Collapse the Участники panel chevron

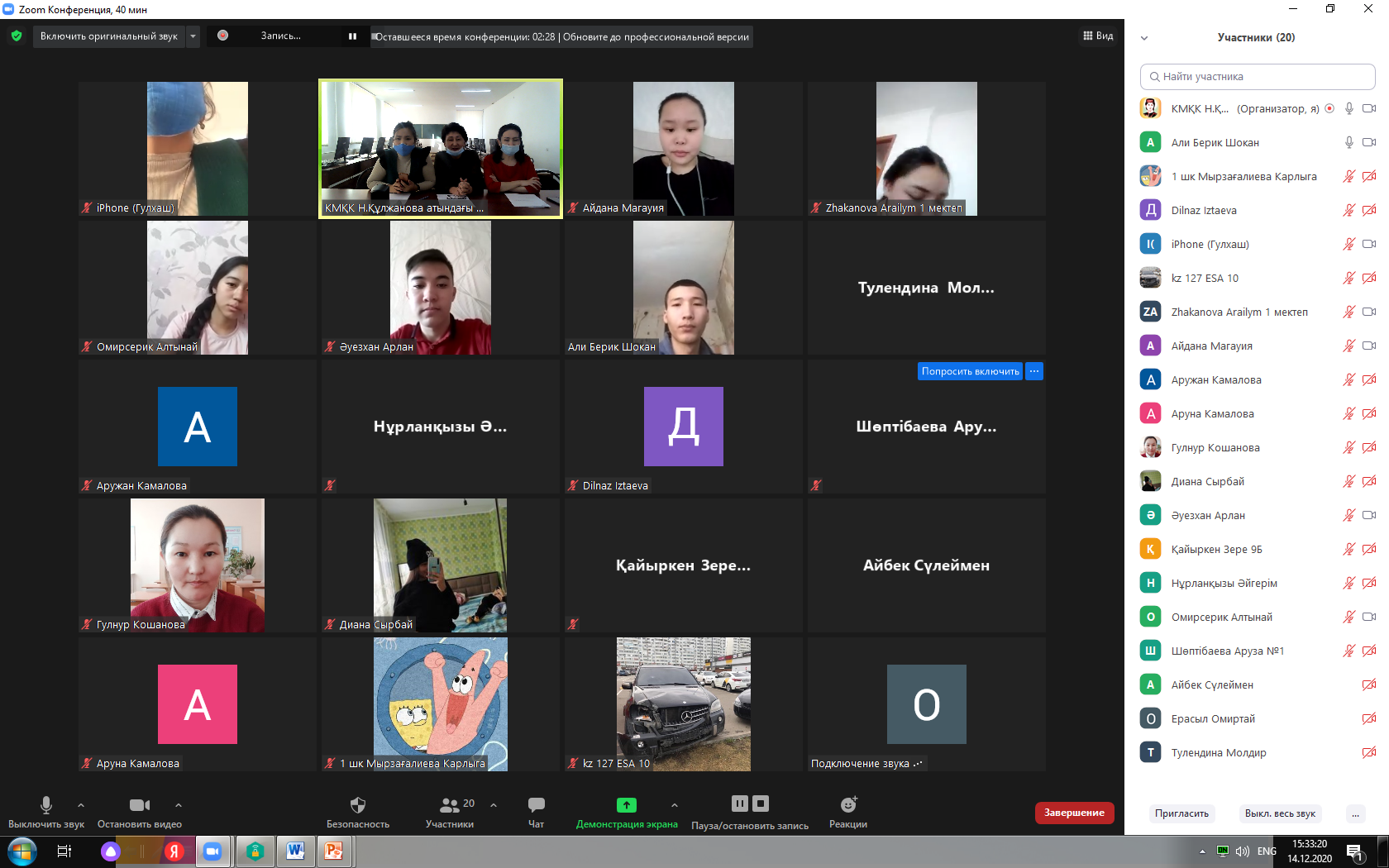click(x=1144, y=38)
